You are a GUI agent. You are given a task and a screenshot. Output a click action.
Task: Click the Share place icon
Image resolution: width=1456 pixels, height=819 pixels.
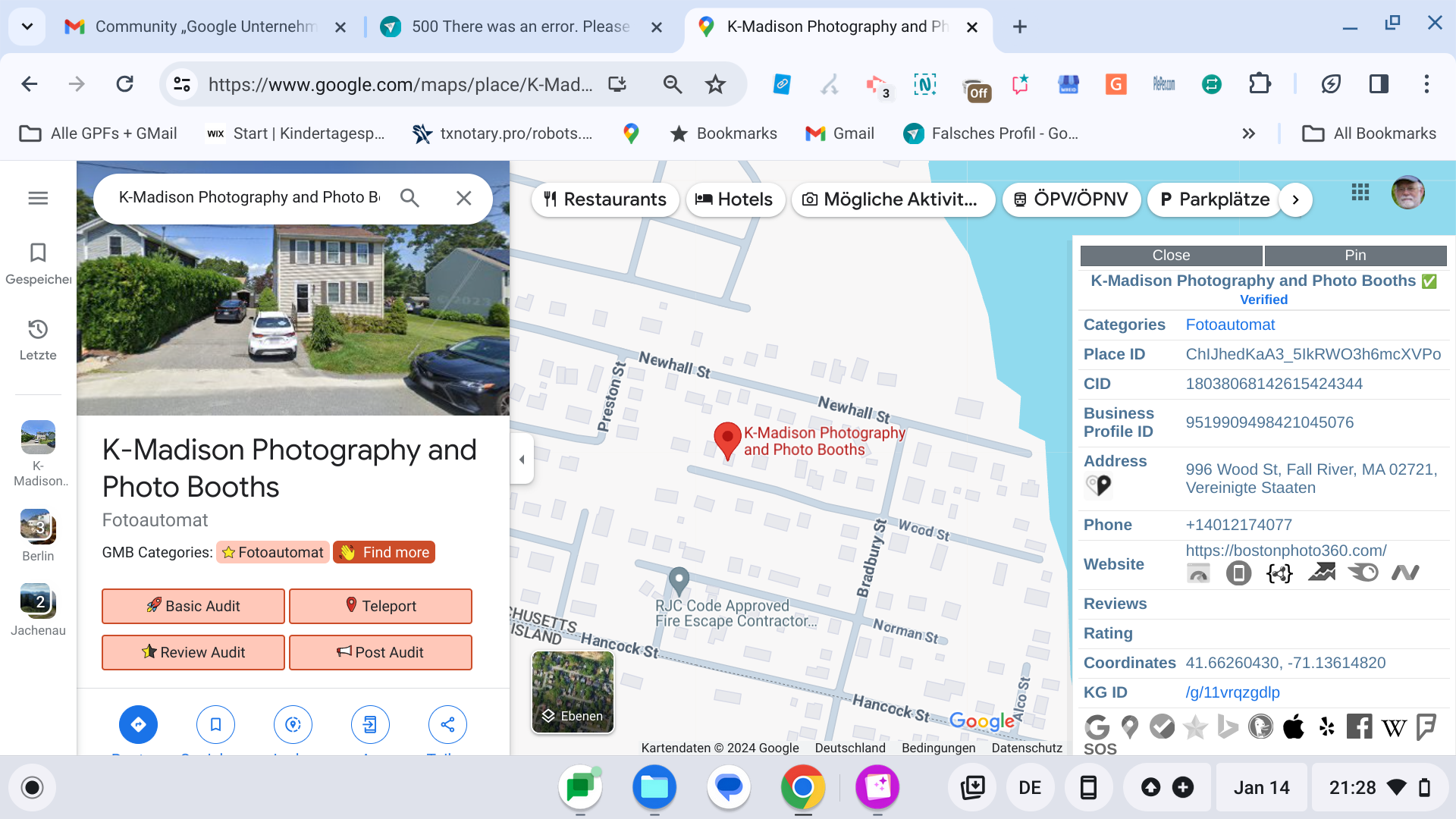(x=447, y=724)
